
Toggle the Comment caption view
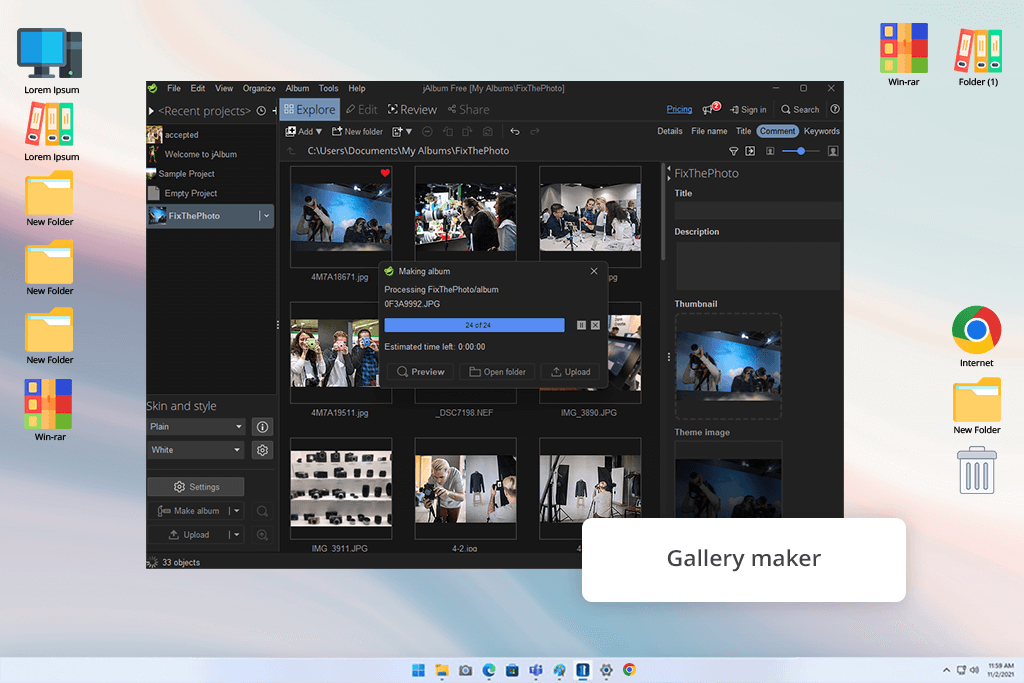click(777, 131)
